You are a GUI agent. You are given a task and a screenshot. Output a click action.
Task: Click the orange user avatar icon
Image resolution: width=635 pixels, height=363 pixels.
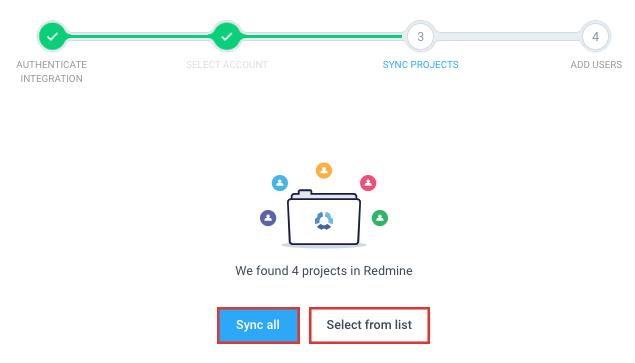point(324,171)
